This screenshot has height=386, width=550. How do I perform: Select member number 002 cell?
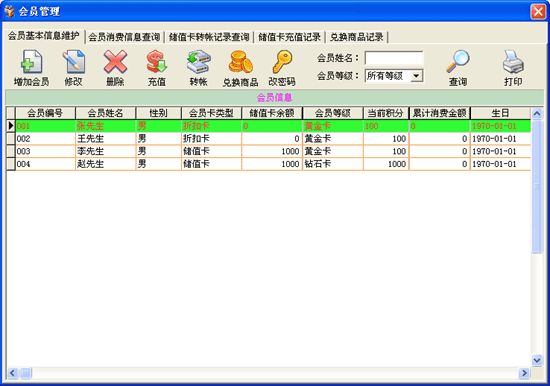point(45,139)
